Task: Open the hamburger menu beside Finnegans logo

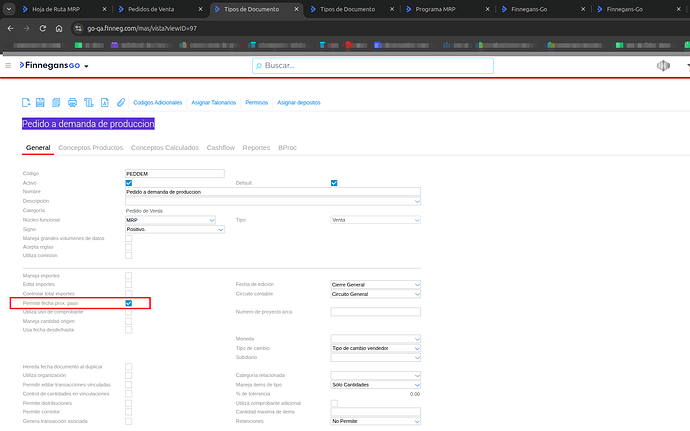Action: (8, 66)
